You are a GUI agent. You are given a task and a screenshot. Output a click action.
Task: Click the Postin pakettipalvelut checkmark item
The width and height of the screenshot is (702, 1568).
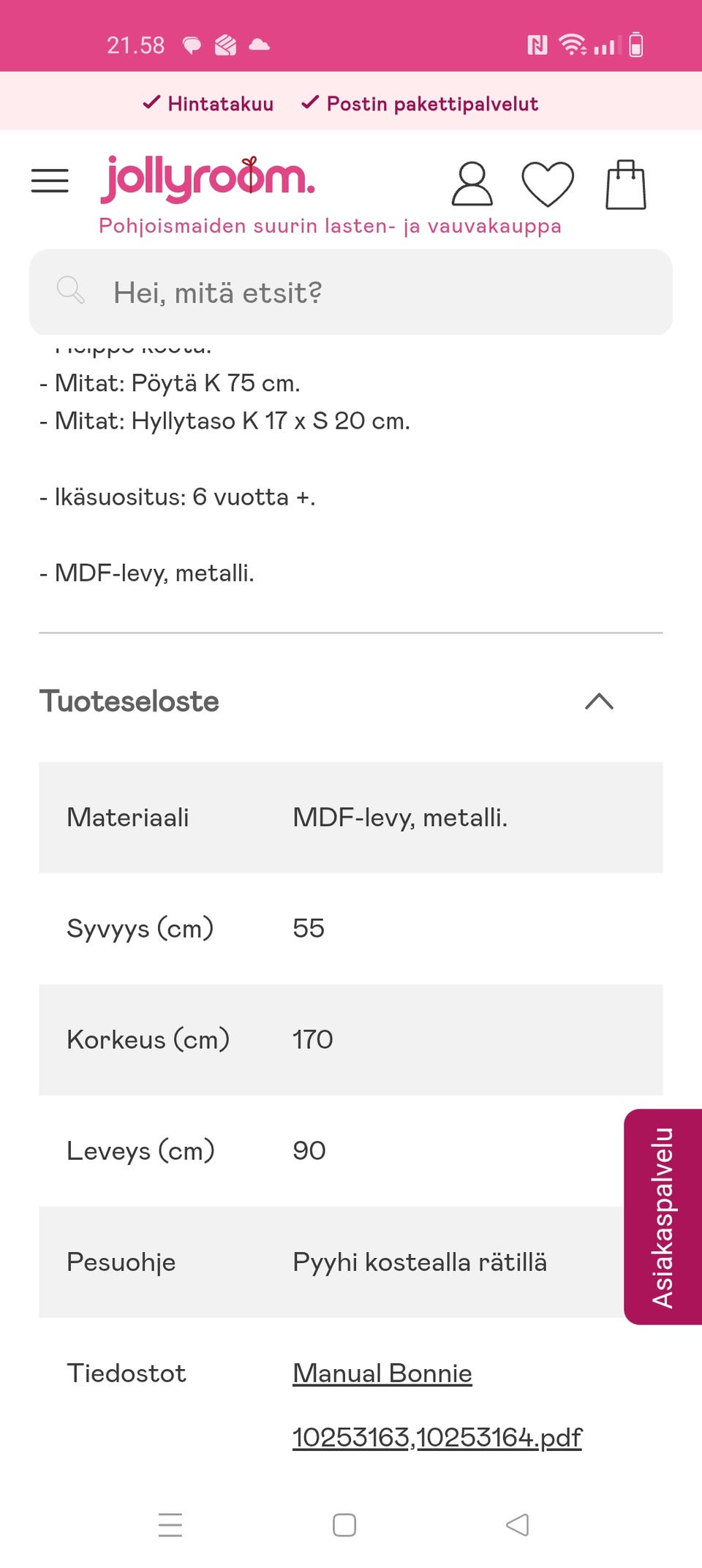click(x=420, y=103)
